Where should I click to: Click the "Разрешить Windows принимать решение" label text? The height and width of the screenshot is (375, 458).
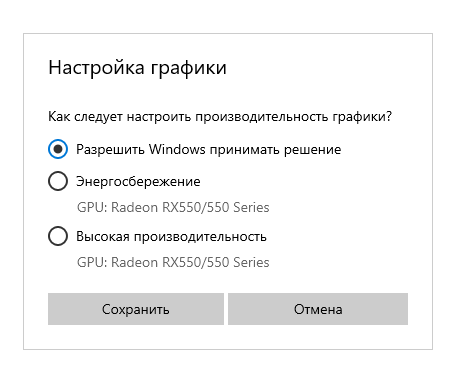pyautogui.click(x=209, y=149)
